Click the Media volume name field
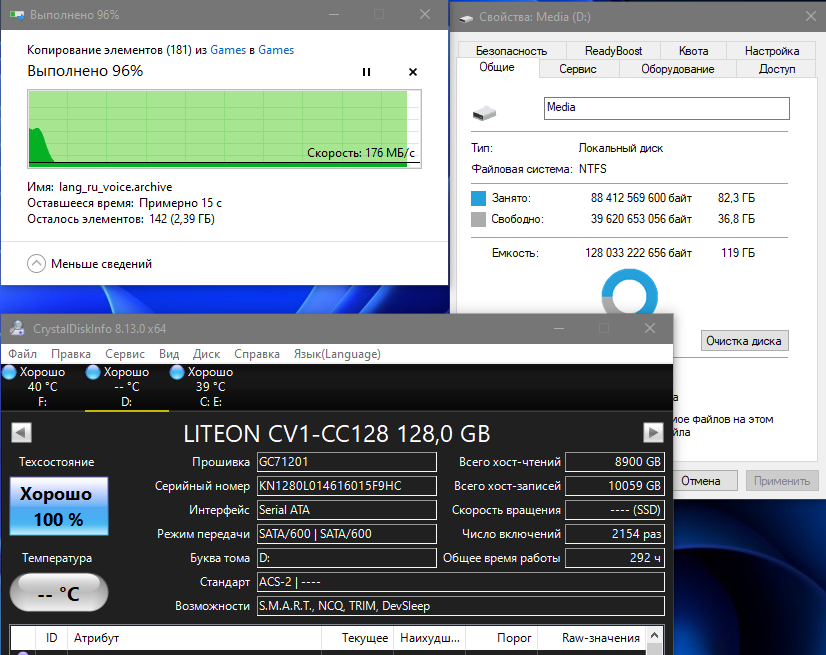Screen dimensions: 826x655 point(666,108)
